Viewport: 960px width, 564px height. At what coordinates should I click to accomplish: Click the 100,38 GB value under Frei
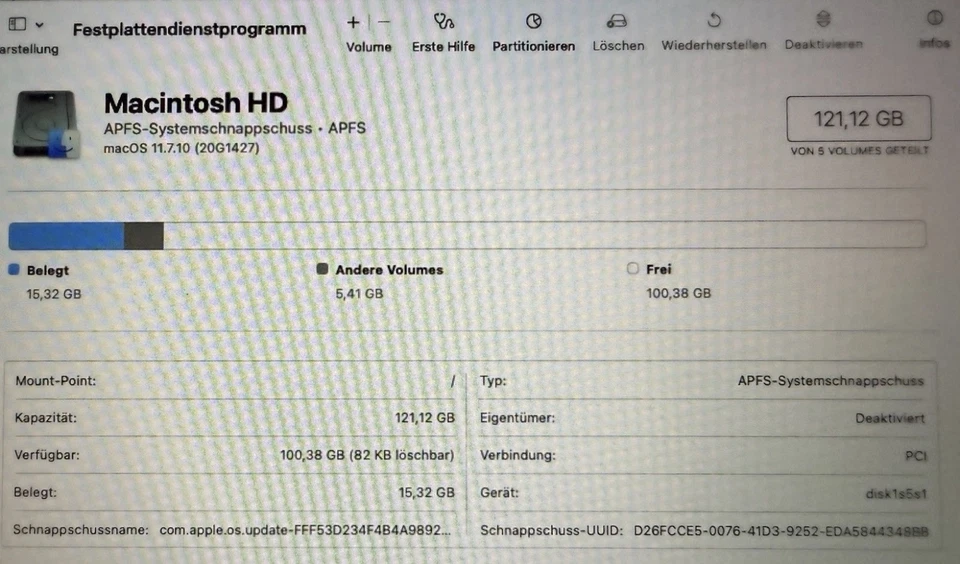tap(679, 293)
